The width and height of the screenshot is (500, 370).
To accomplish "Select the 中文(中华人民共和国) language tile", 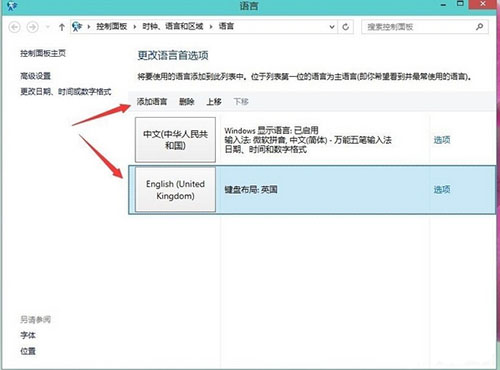I will (175, 140).
